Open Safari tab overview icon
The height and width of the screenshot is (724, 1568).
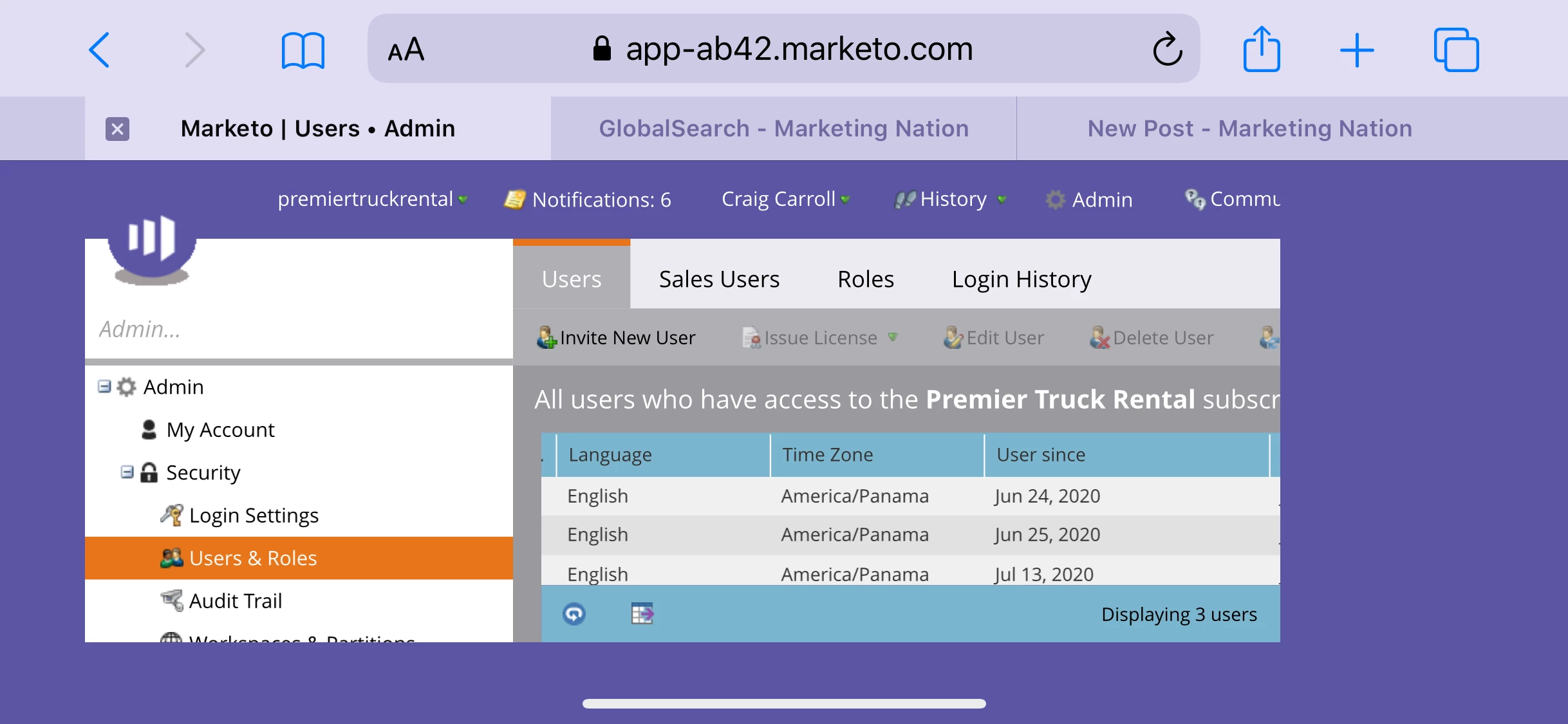click(x=1456, y=50)
